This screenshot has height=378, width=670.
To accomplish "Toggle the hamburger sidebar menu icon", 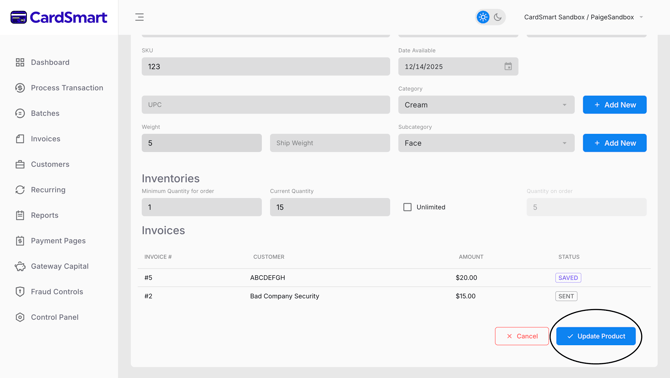I will 139,17.
